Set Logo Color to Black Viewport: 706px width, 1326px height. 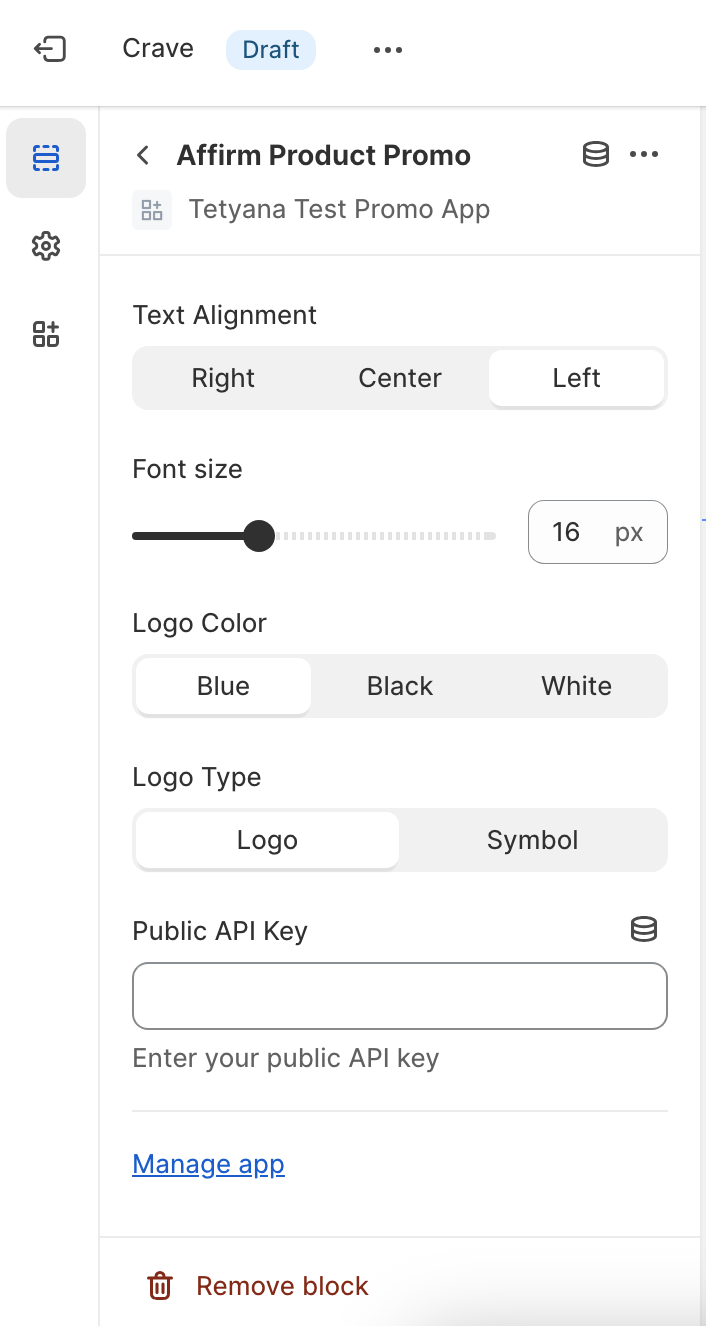399,686
